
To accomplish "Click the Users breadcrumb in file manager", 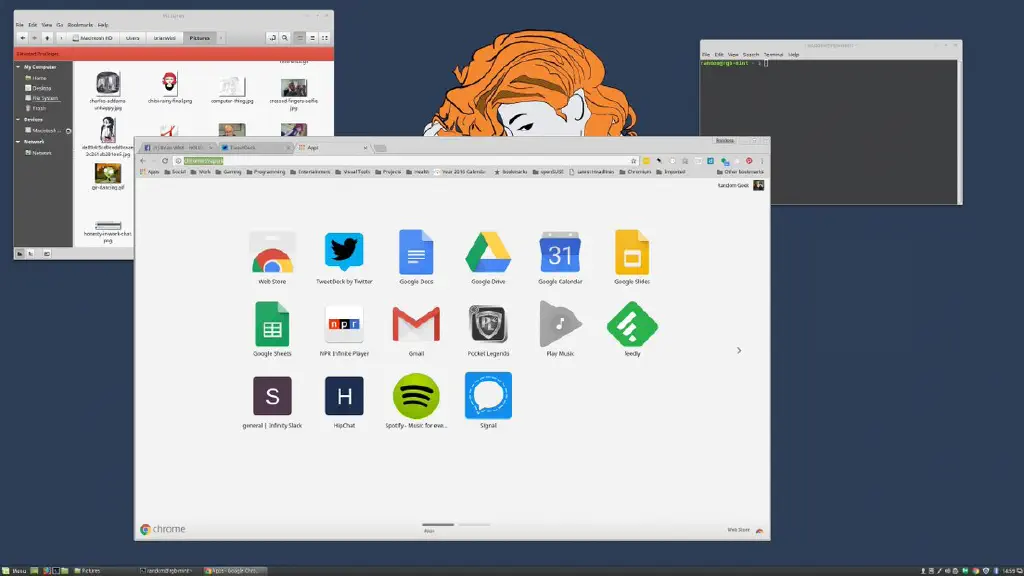I will click(x=133, y=38).
